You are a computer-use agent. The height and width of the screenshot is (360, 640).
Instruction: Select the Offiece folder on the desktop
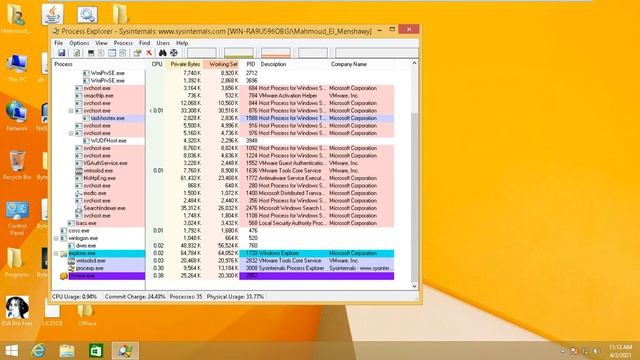click(87, 313)
